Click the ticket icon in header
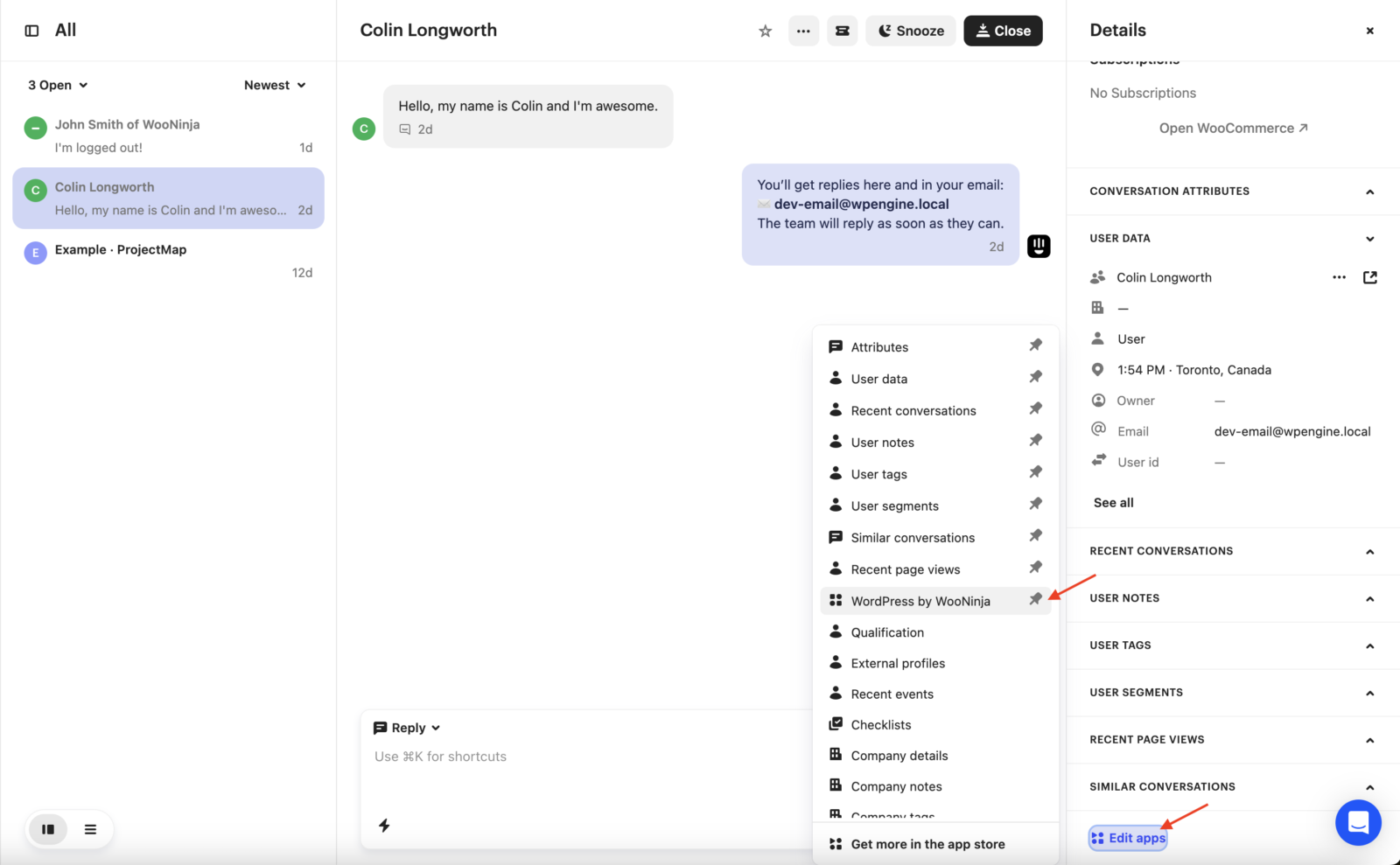 [x=842, y=31]
